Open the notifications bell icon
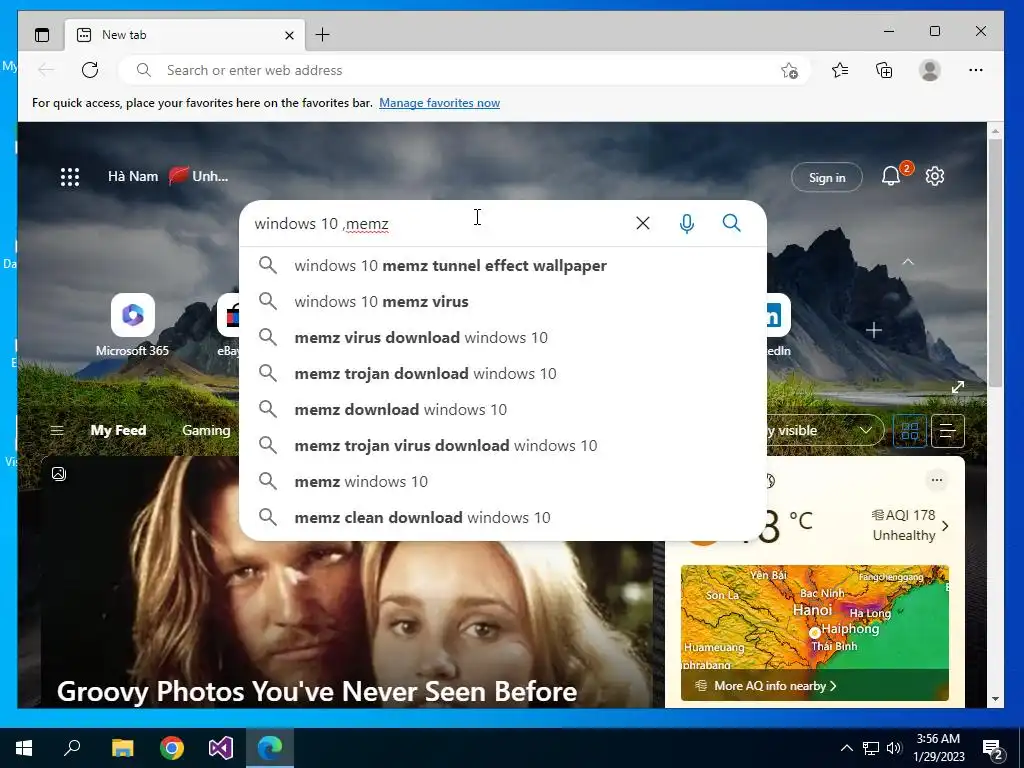The height and width of the screenshot is (768, 1024). 891,176
